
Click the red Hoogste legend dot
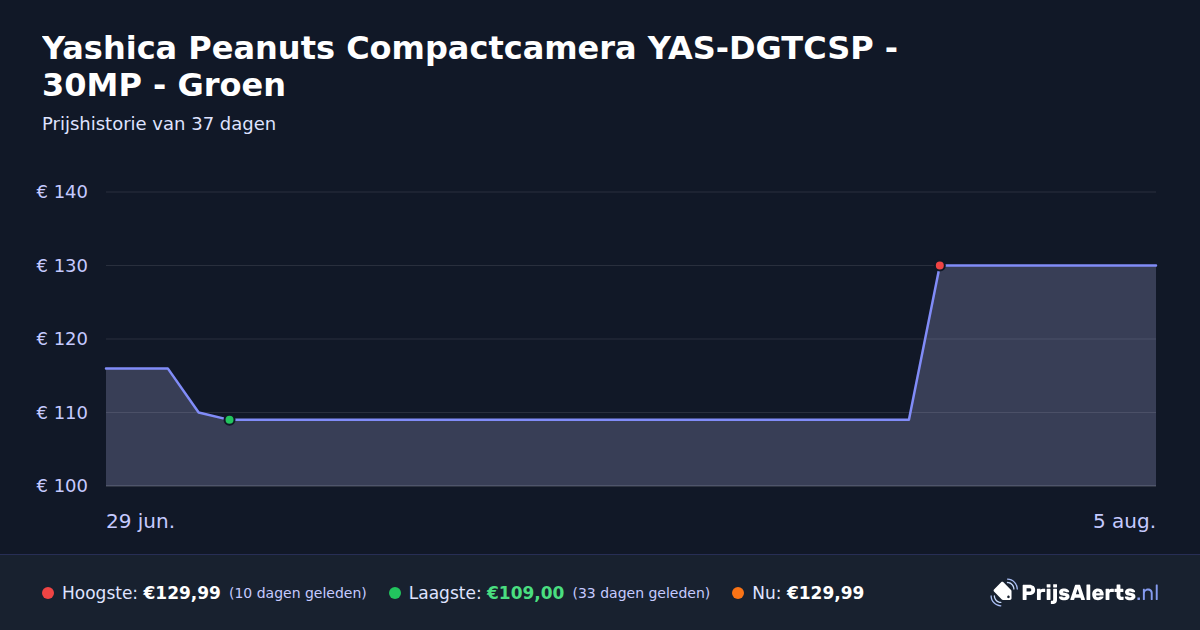pos(48,593)
